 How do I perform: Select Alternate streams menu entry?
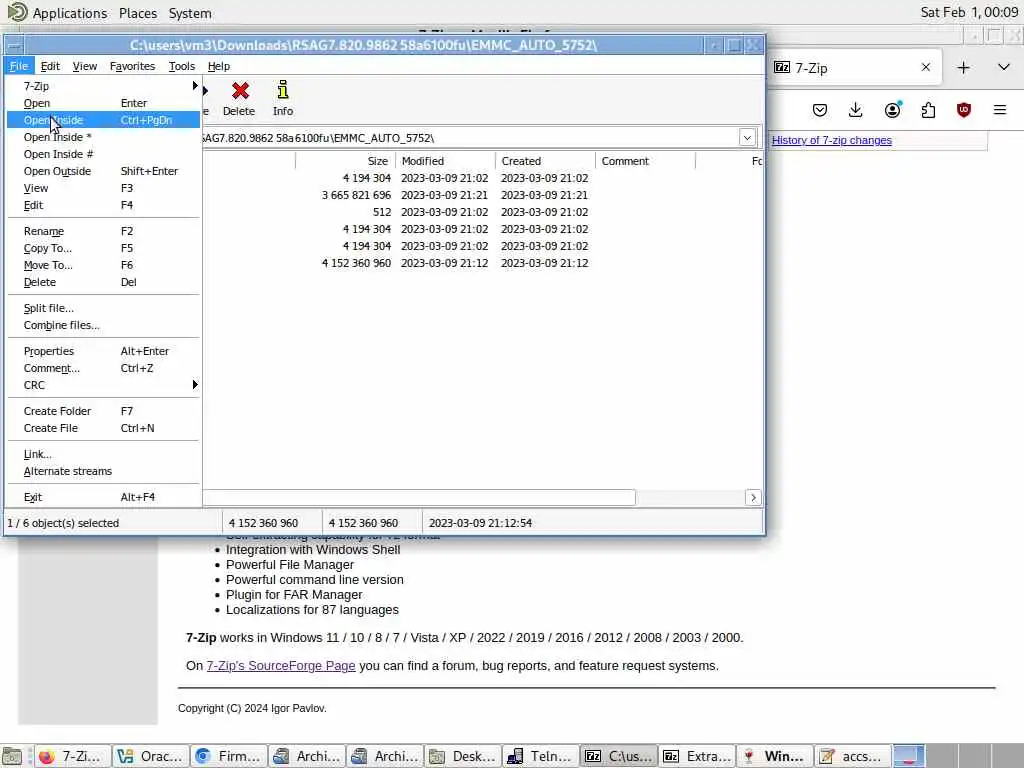click(103, 472)
